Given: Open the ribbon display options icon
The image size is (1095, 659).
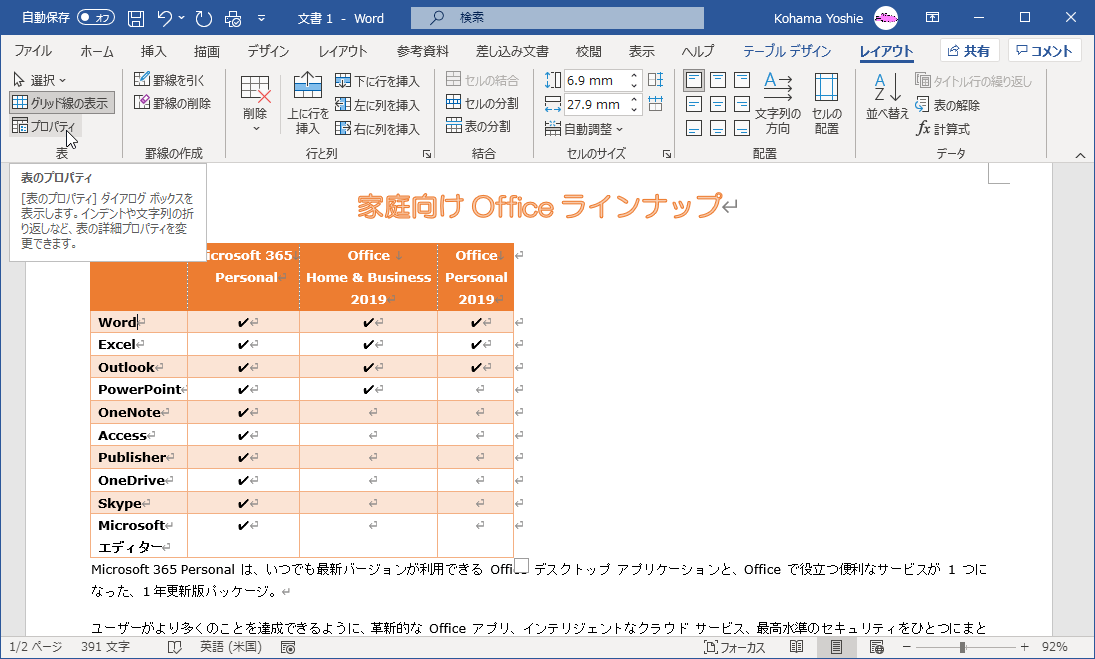Looking at the screenshot, I should 932,17.
